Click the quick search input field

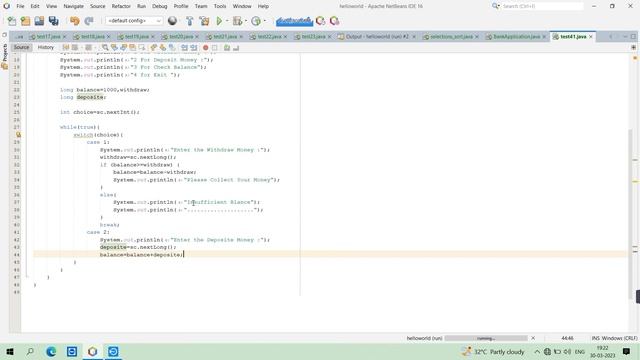pyautogui.click(x=542, y=6)
